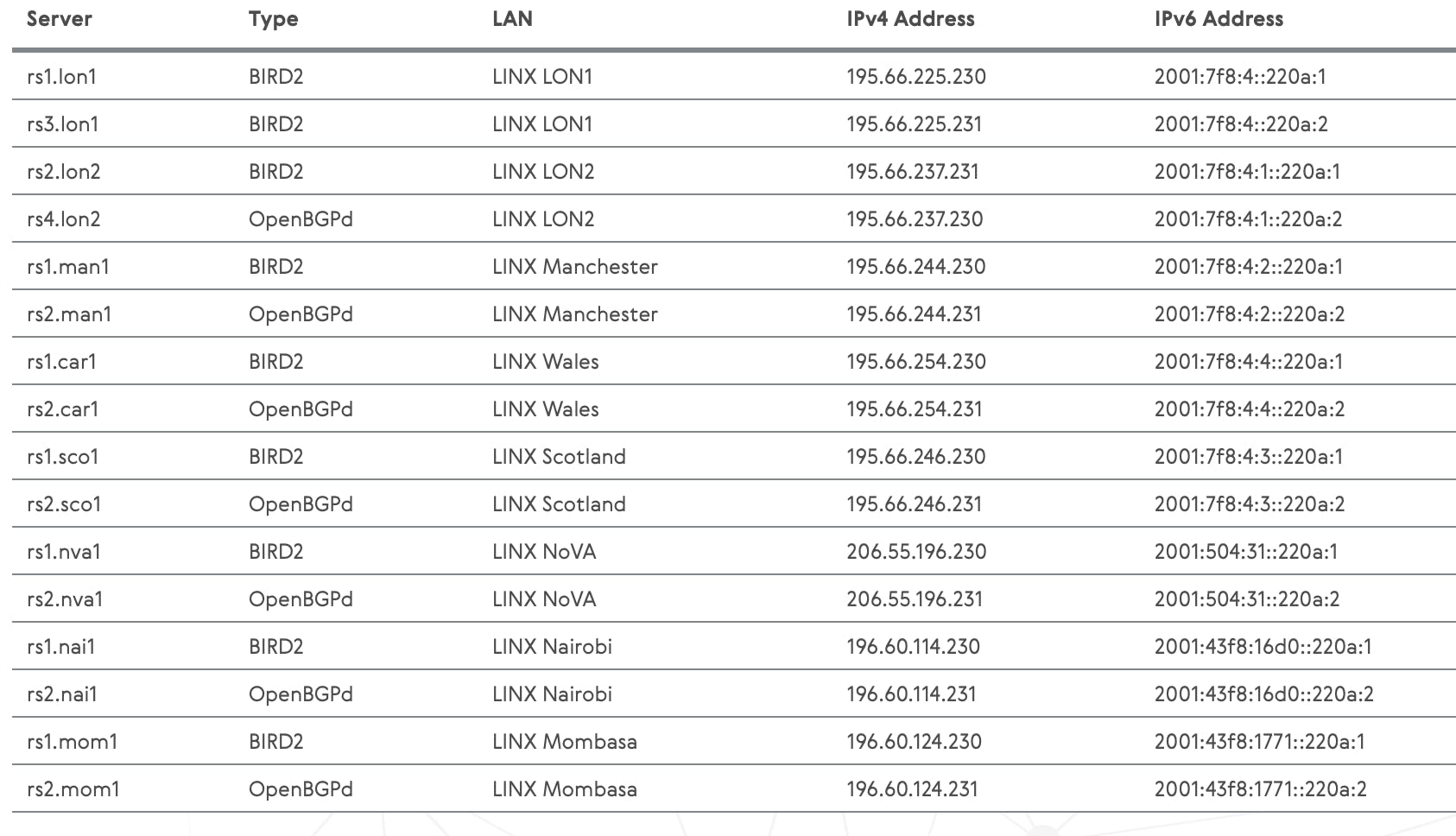
Task: Click IPv6 address 2001:7f8:4:1::220a:1
Action: pyautogui.click(x=1247, y=172)
